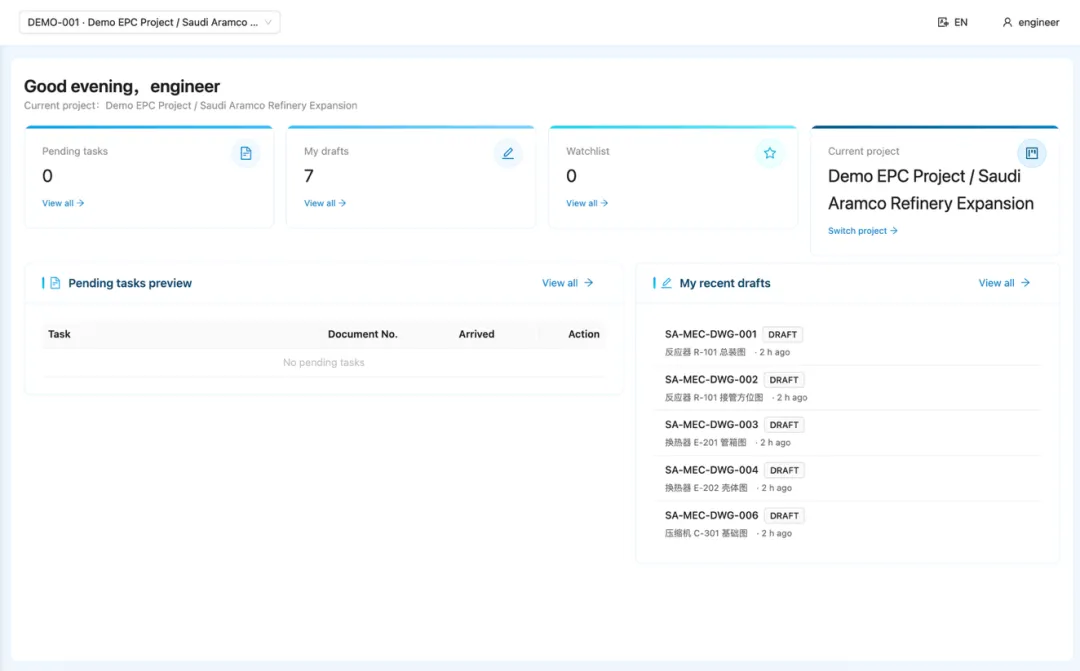Image resolution: width=1080 pixels, height=671 pixels.
Task: Open View all under Pending tasks card
Action: pyautogui.click(x=63, y=203)
